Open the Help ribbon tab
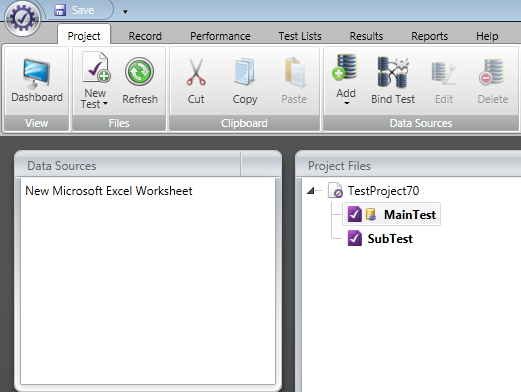The height and width of the screenshot is (392, 521). tap(487, 36)
